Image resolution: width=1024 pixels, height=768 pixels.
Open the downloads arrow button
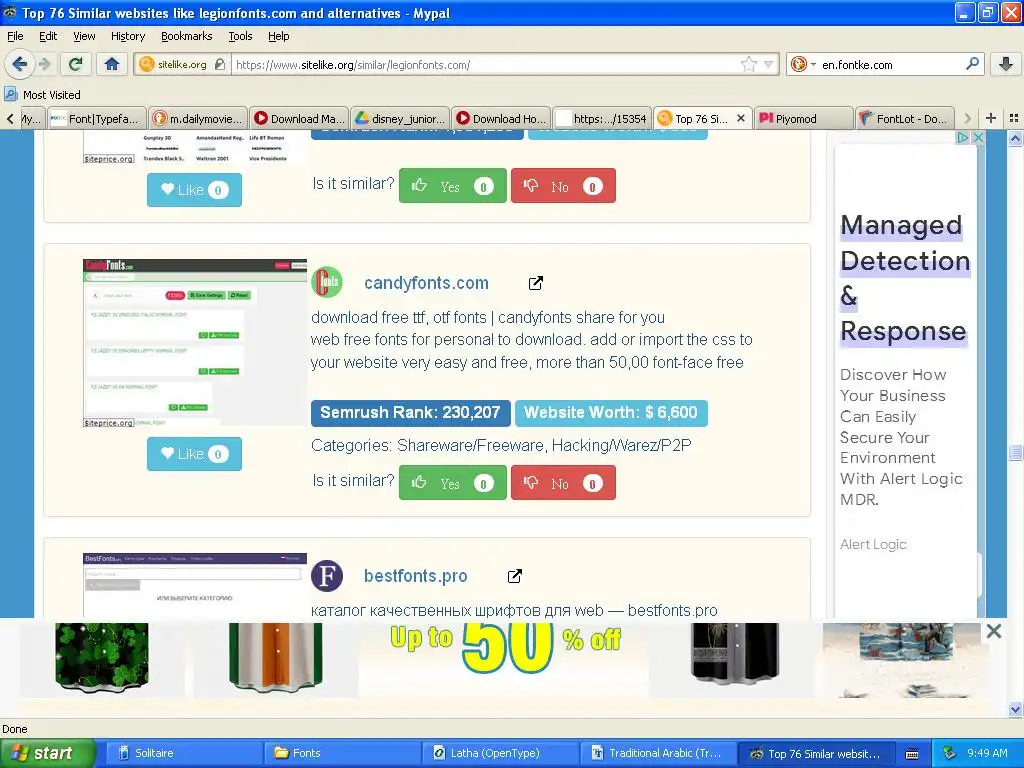pos(1006,64)
